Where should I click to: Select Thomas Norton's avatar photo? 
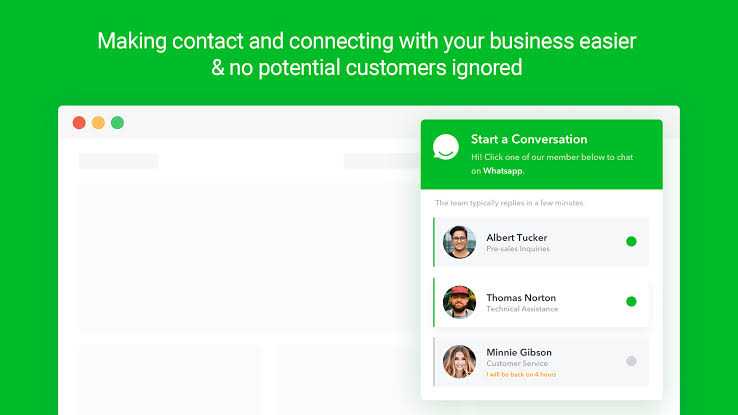(x=459, y=302)
